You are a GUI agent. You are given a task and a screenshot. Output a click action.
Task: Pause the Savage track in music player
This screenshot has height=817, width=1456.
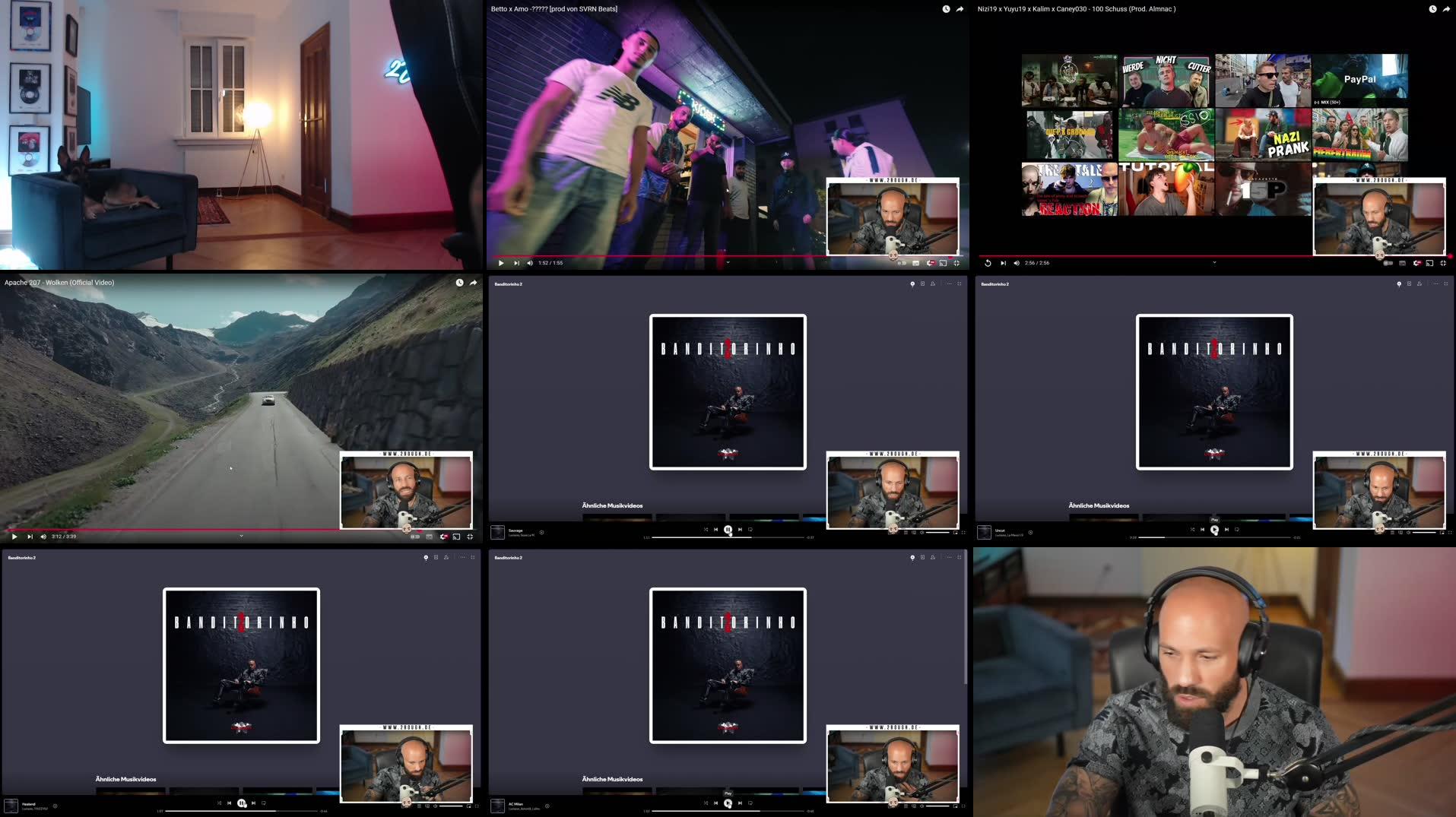pos(728,530)
